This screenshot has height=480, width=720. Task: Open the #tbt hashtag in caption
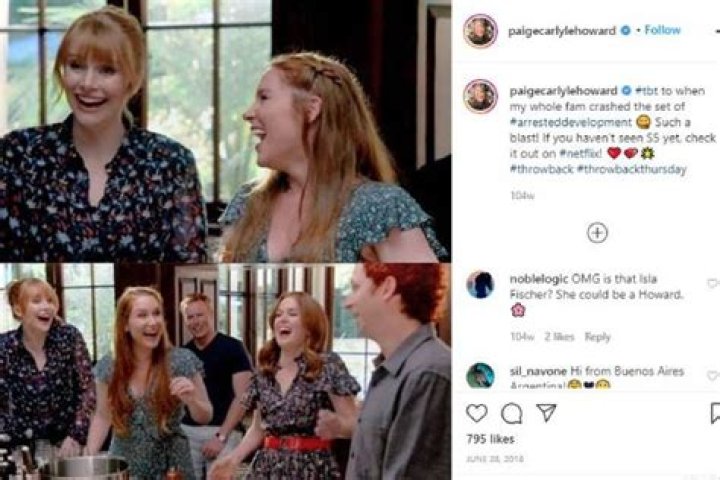click(x=647, y=91)
